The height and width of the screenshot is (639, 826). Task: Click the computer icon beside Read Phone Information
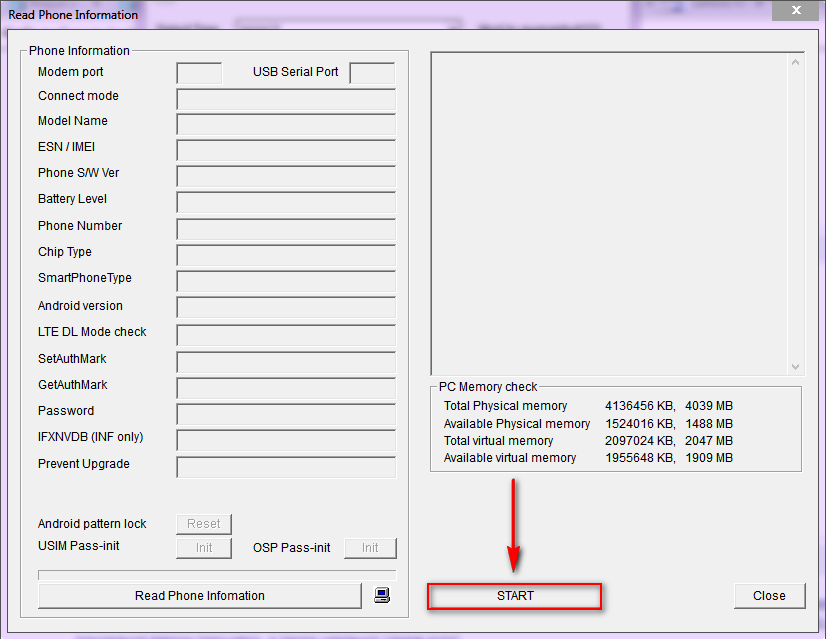[x=381, y=595]
